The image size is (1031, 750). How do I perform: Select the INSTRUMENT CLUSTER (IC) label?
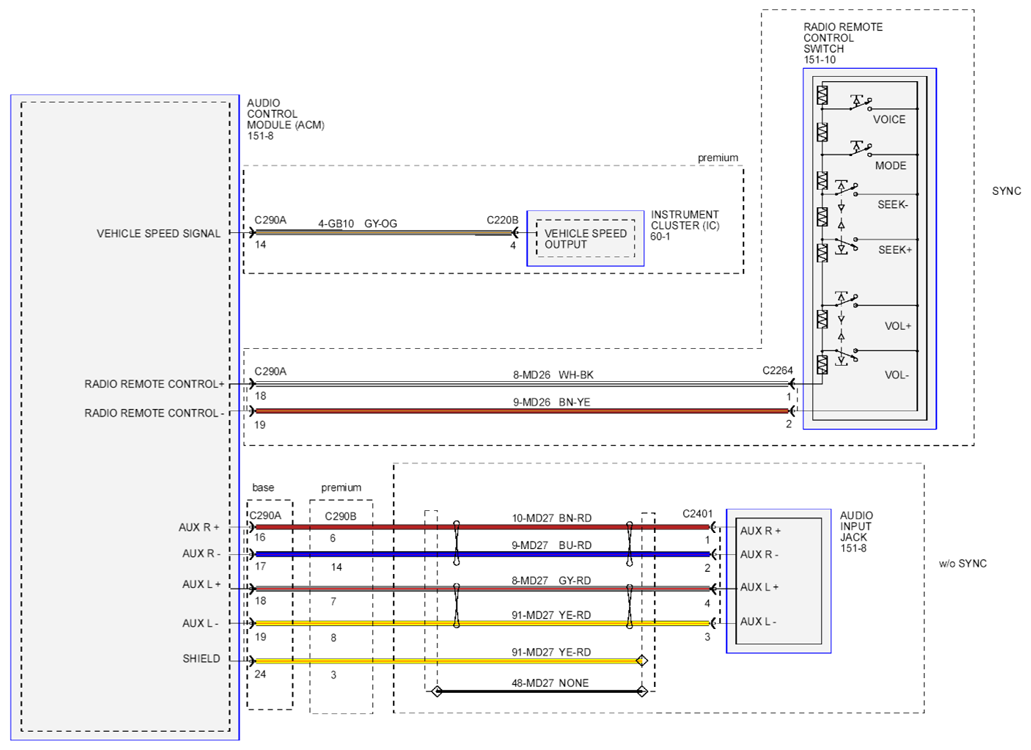click(685, 220)
